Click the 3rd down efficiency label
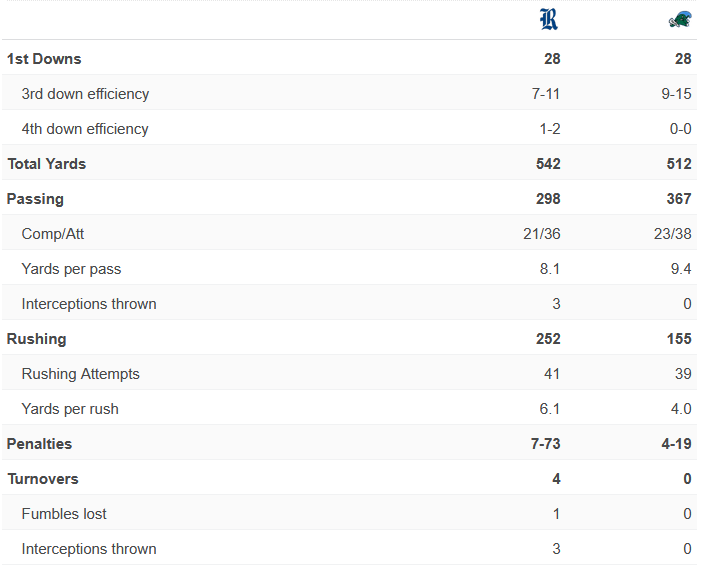 [85, 94]
